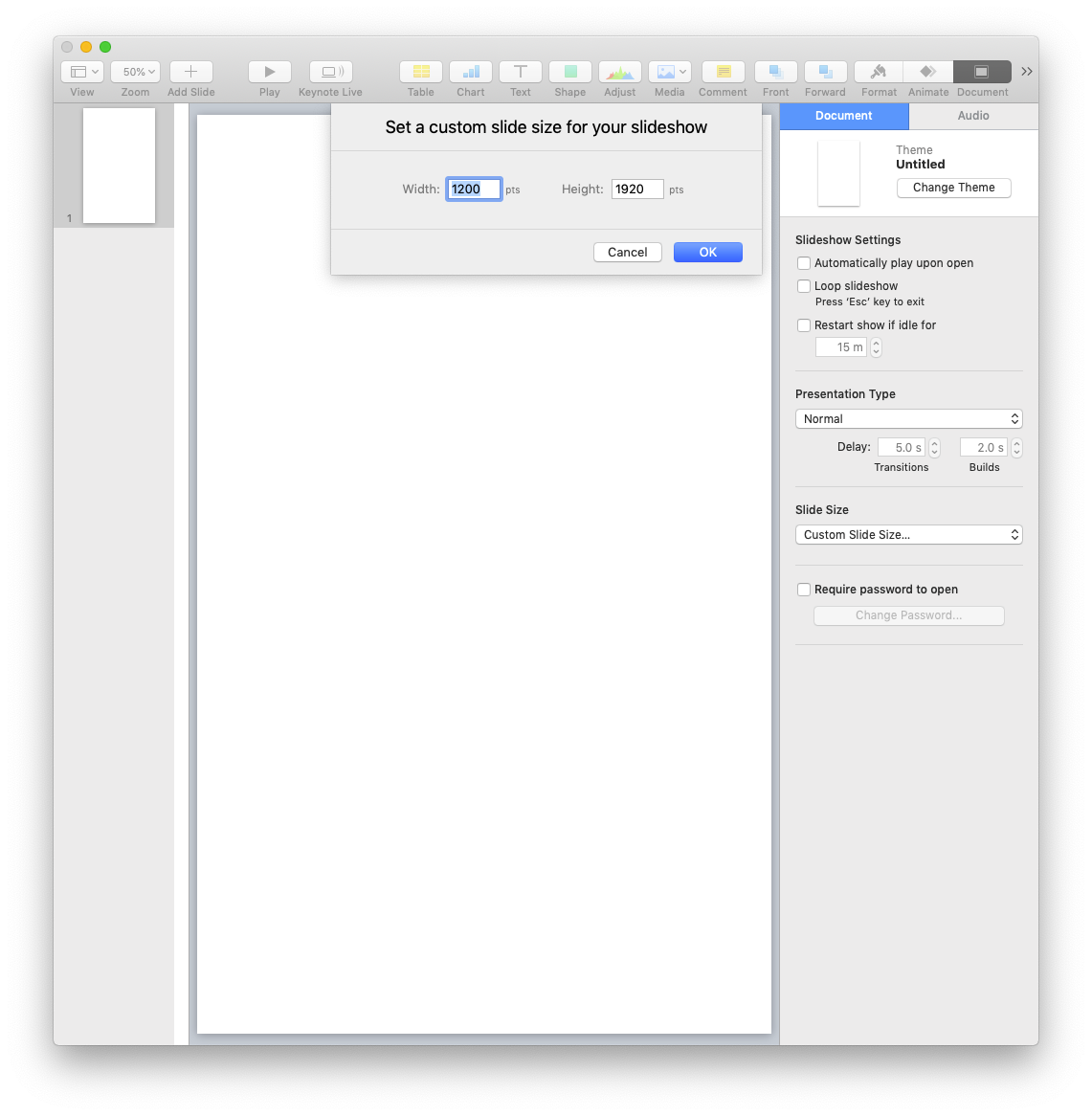Enable Loop slideshow

(x=804, y=285)
